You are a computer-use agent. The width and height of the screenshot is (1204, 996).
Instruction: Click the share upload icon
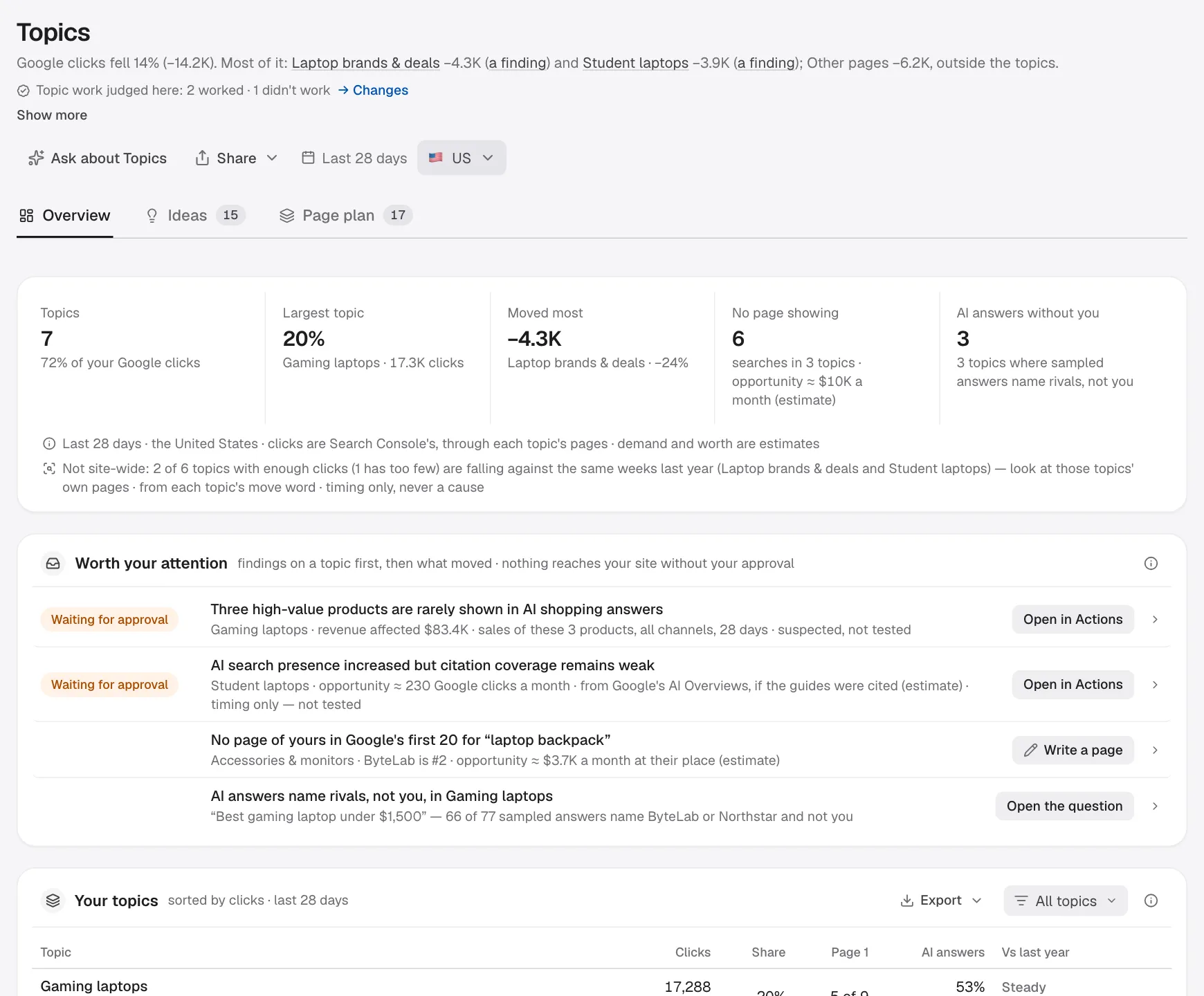[202, 158]
